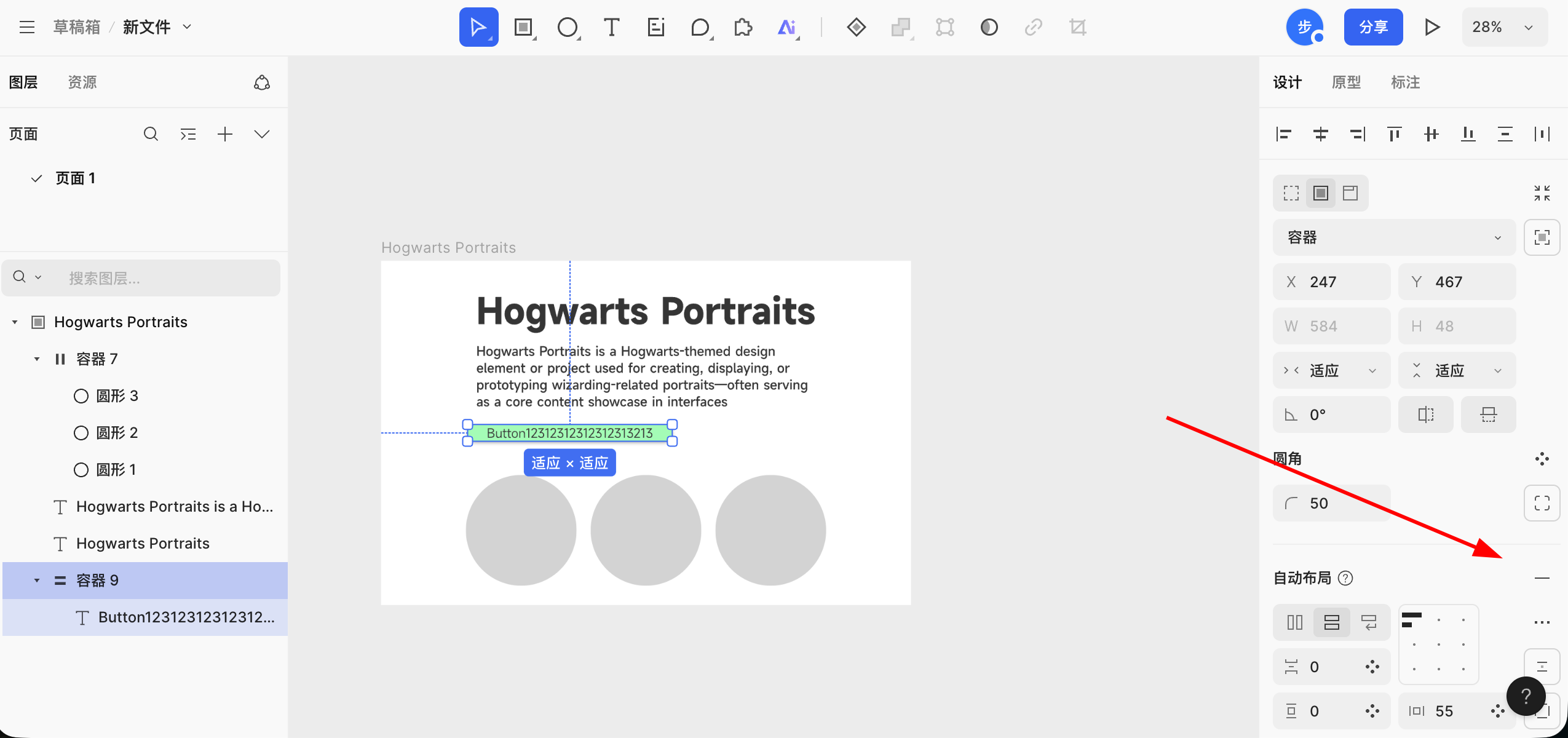
Task: Click the component diamond icon
Action: point(856,27)
